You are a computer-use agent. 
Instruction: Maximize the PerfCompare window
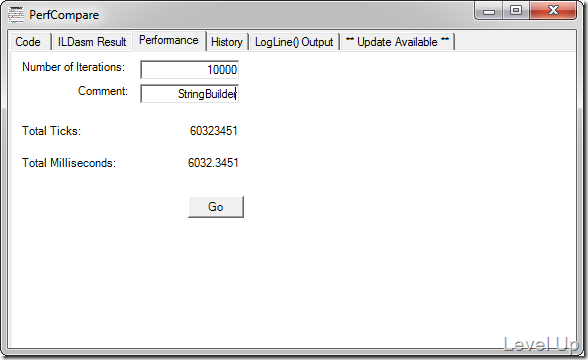[516, 10]
